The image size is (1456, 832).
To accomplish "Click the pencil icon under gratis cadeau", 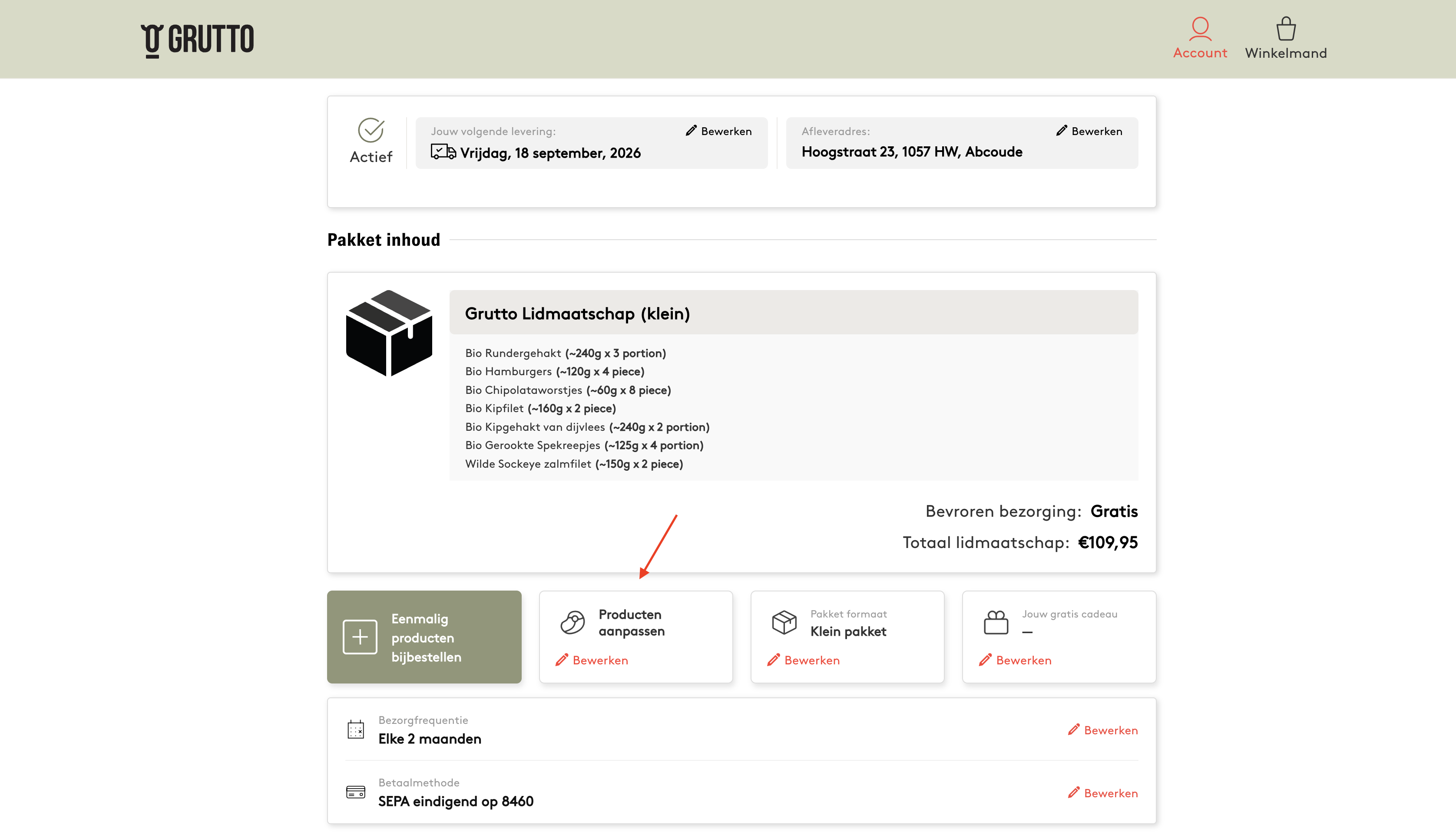I will 985,660.
